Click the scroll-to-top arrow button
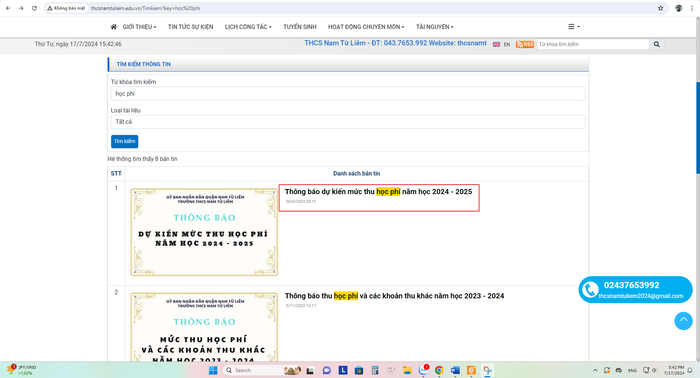Viewport: 700px width, 378px height. point(683,320)
